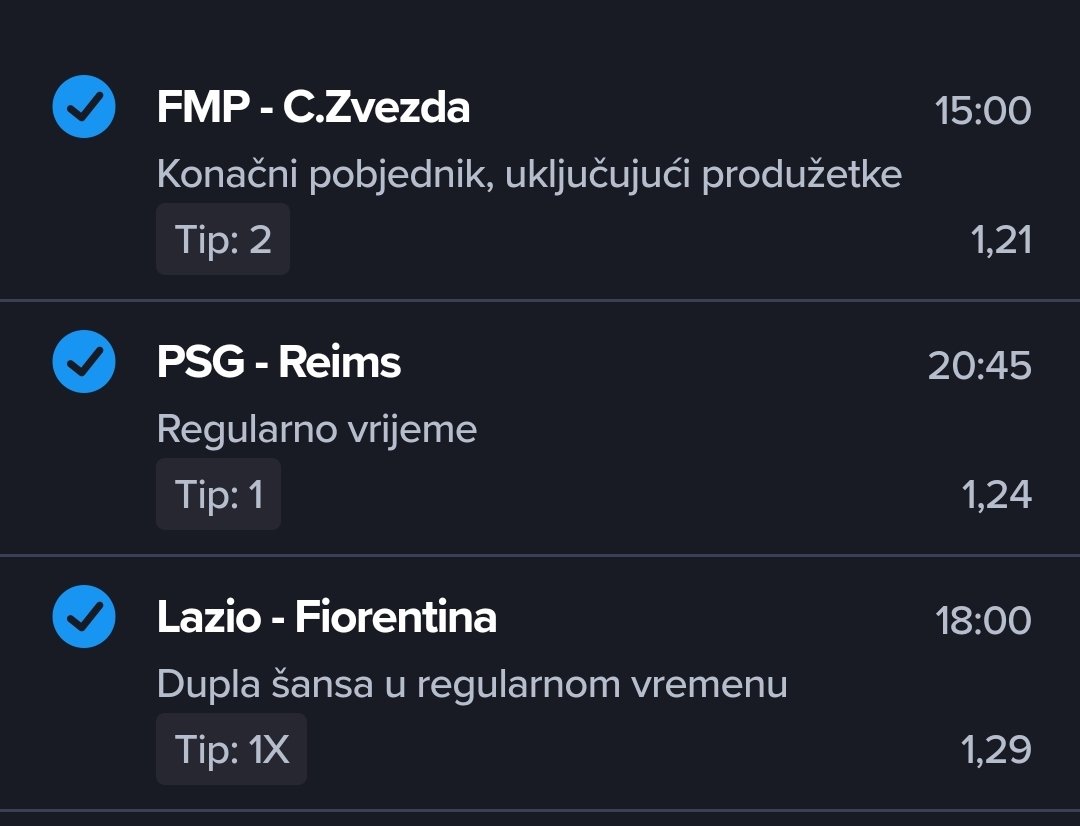
Task: Click the 'Regularno vrijeme' market label
Action: [317, 430]
